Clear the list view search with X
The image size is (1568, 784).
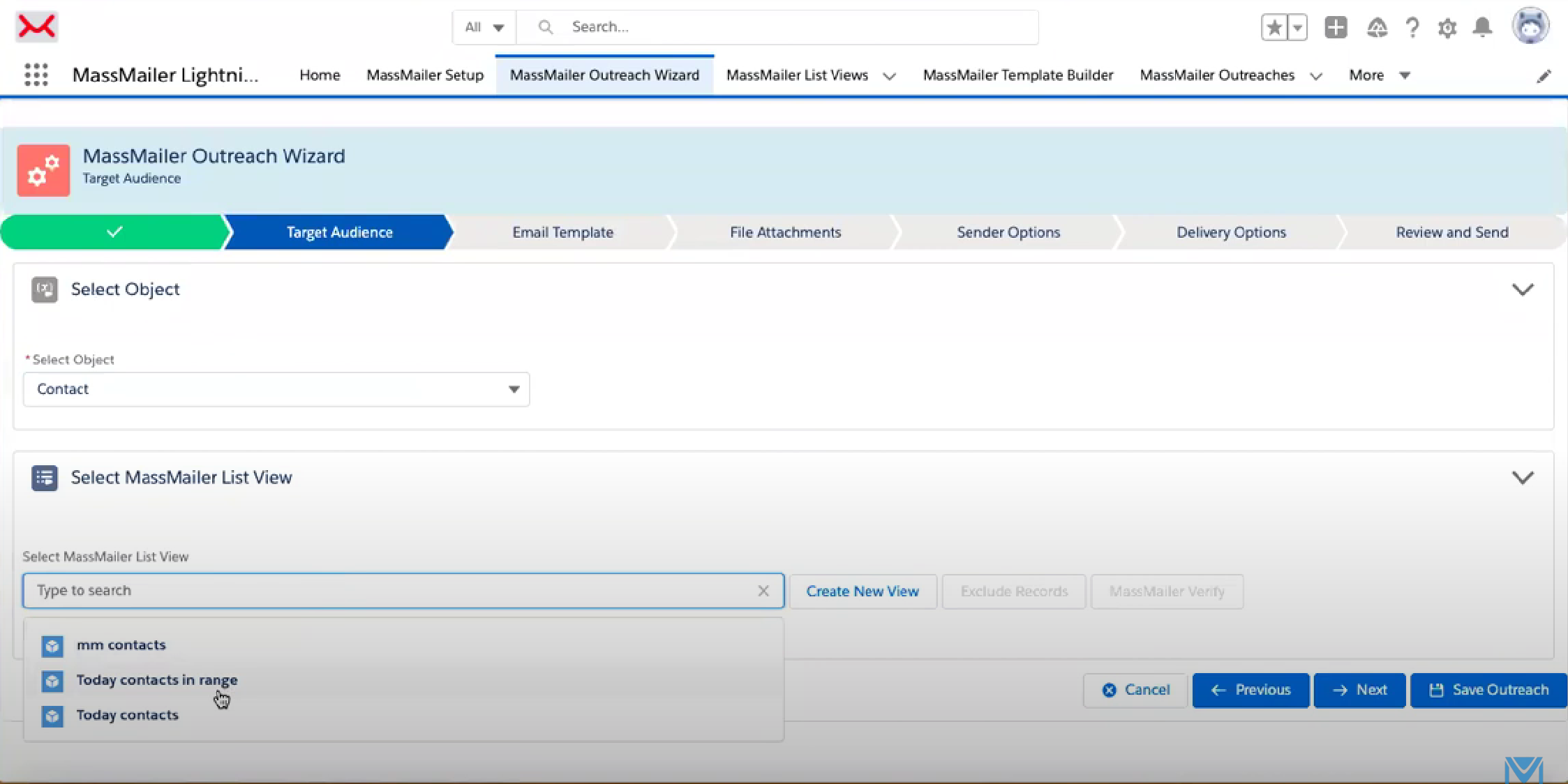point(763,591)
